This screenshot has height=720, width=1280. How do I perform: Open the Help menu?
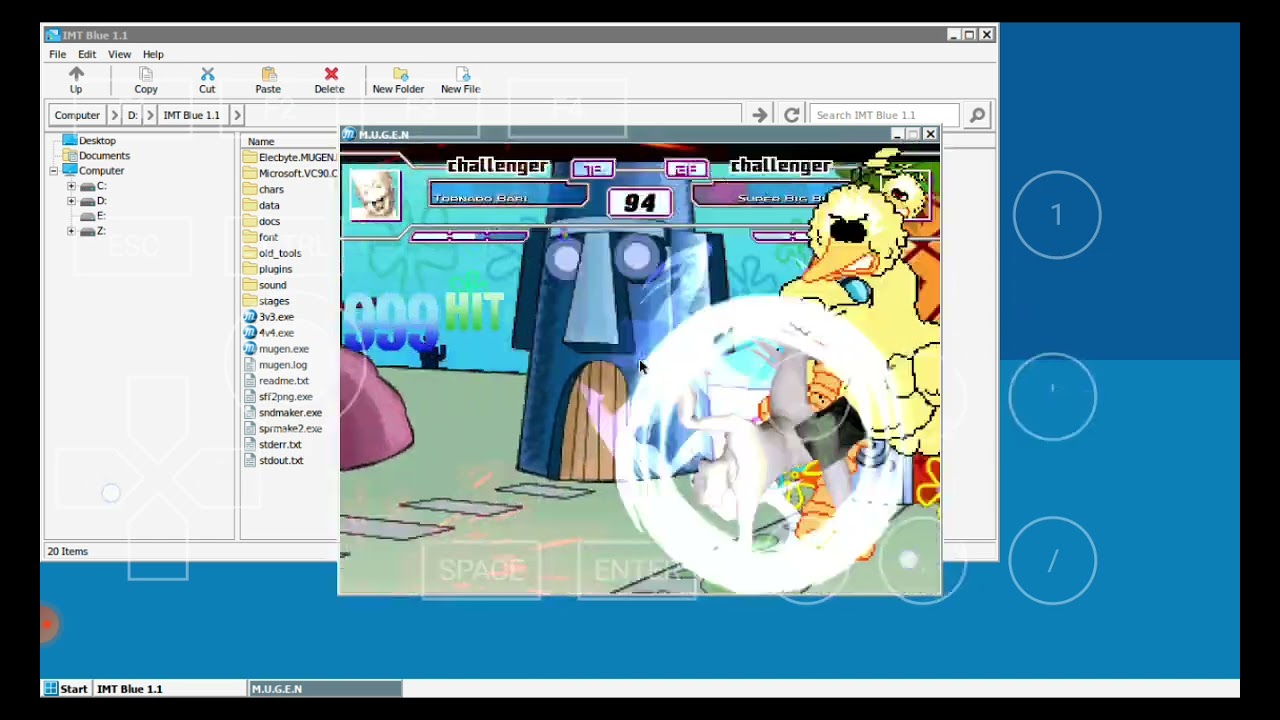[x=153, y=54]
